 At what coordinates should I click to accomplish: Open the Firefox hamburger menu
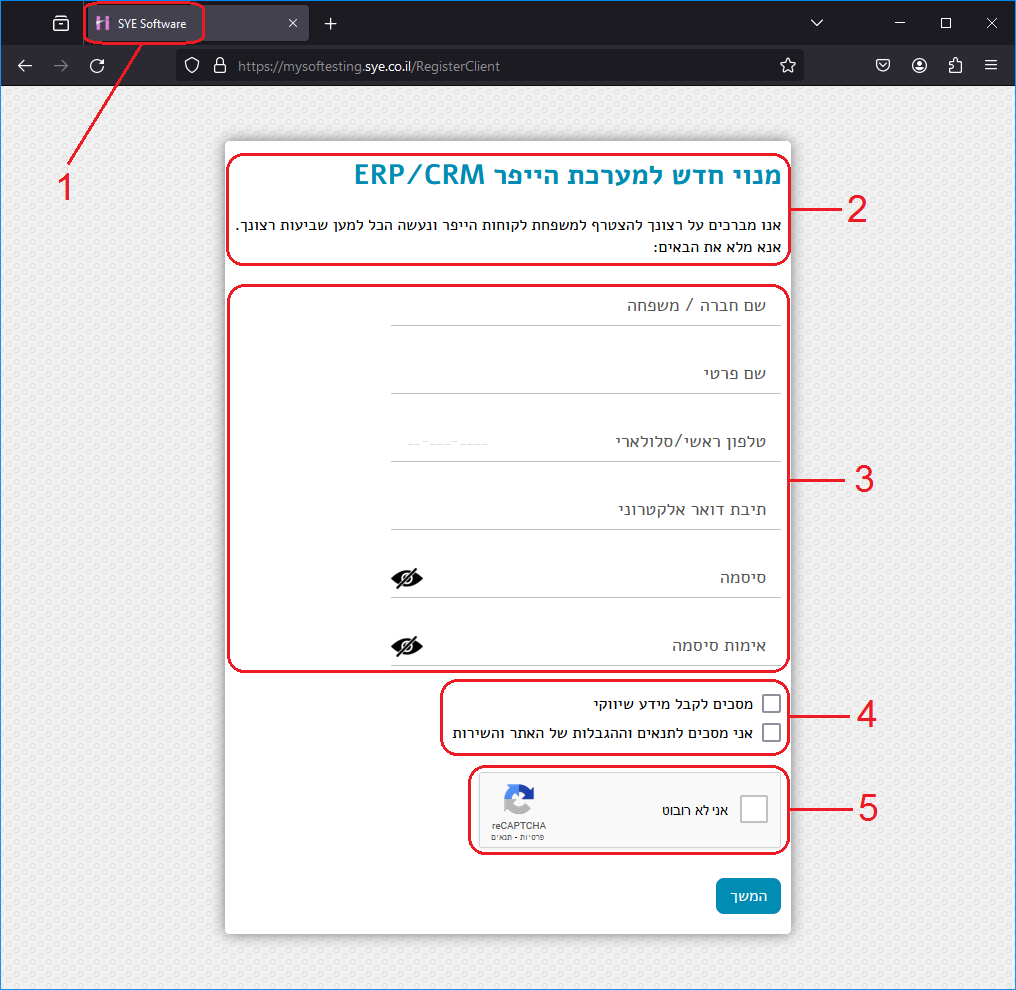pyautogui.click(x=991, y=66)
